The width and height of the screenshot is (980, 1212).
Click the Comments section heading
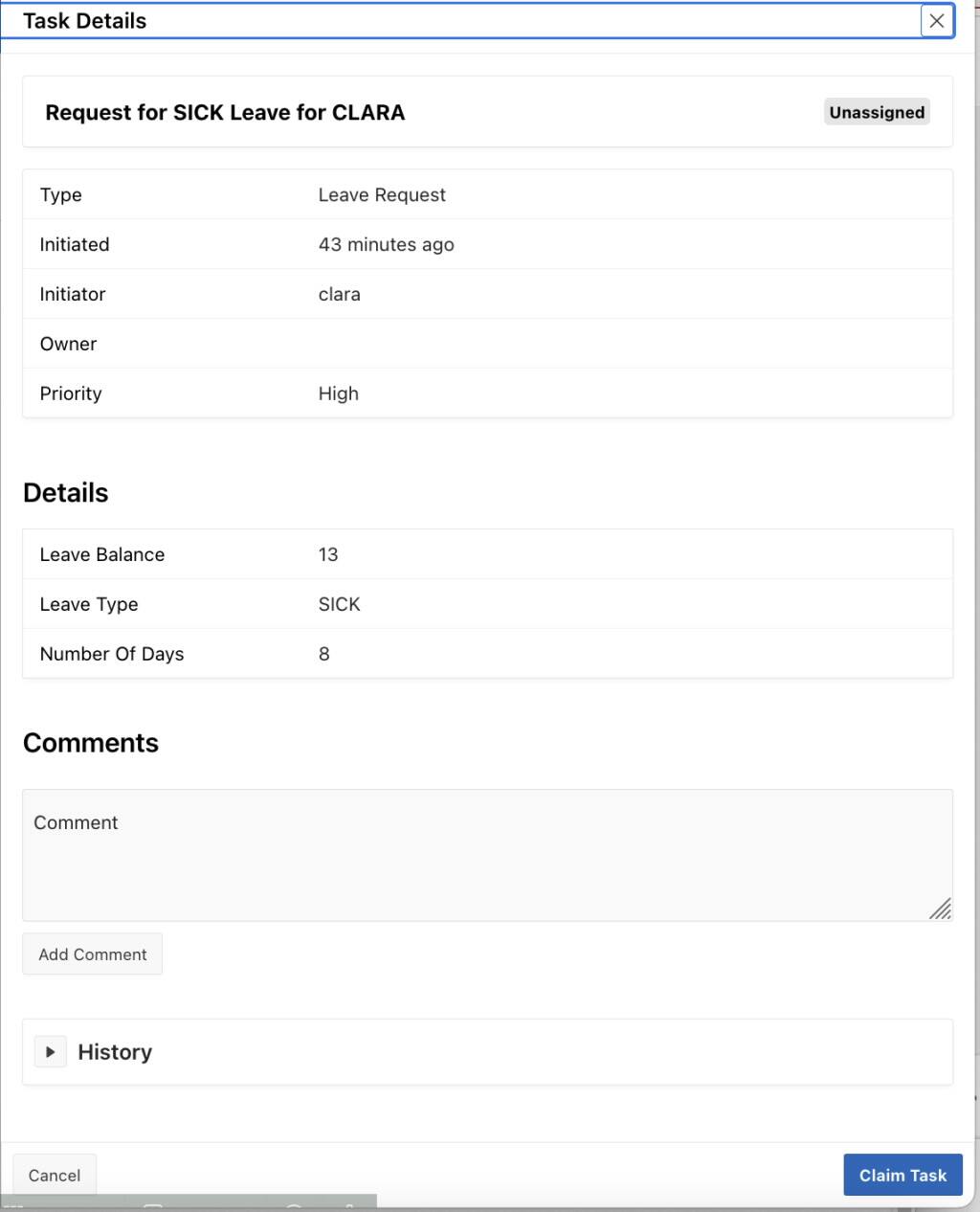(x=91, y=743)
